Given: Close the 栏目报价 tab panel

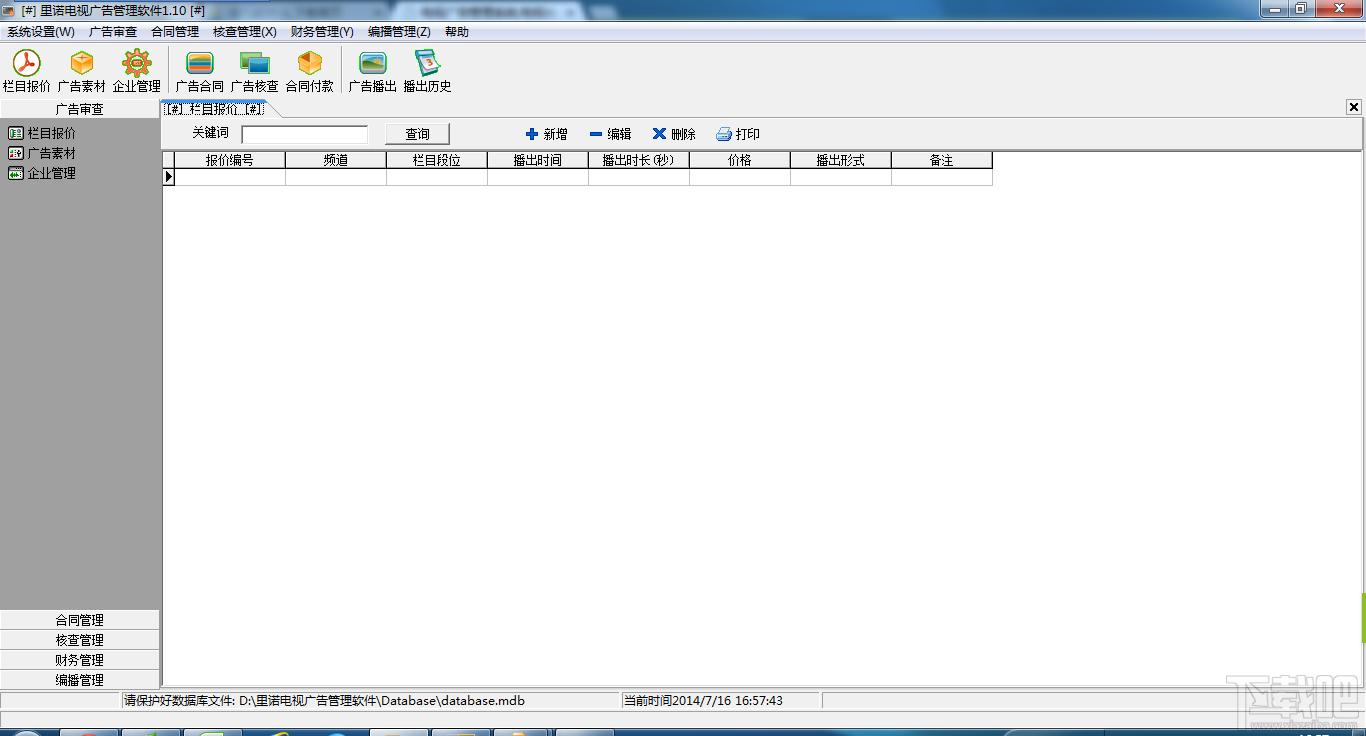Looking at the screenshot, I should 1354,107.
